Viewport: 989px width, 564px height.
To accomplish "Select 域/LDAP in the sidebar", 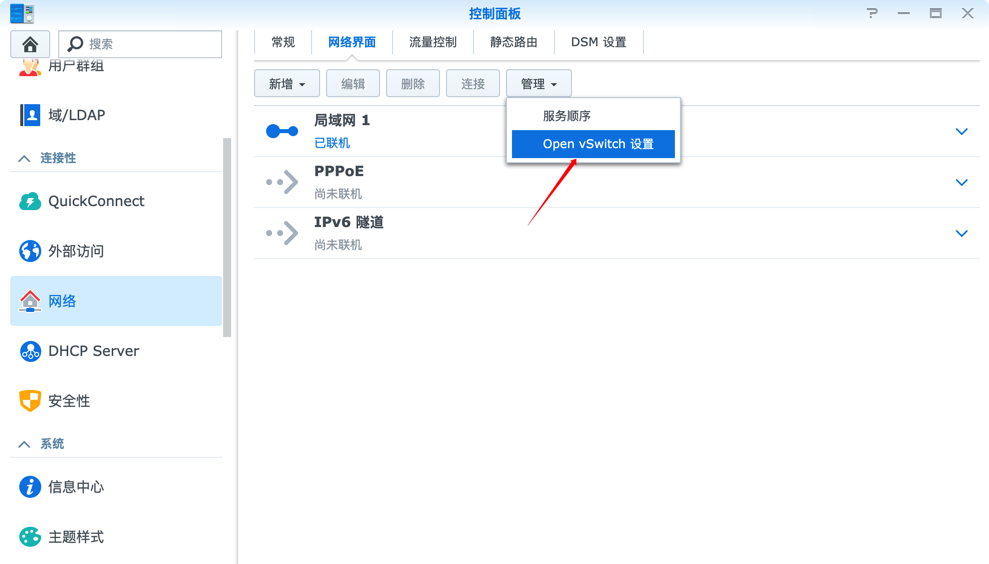I will pyautogui.click(x=116, y=115).
